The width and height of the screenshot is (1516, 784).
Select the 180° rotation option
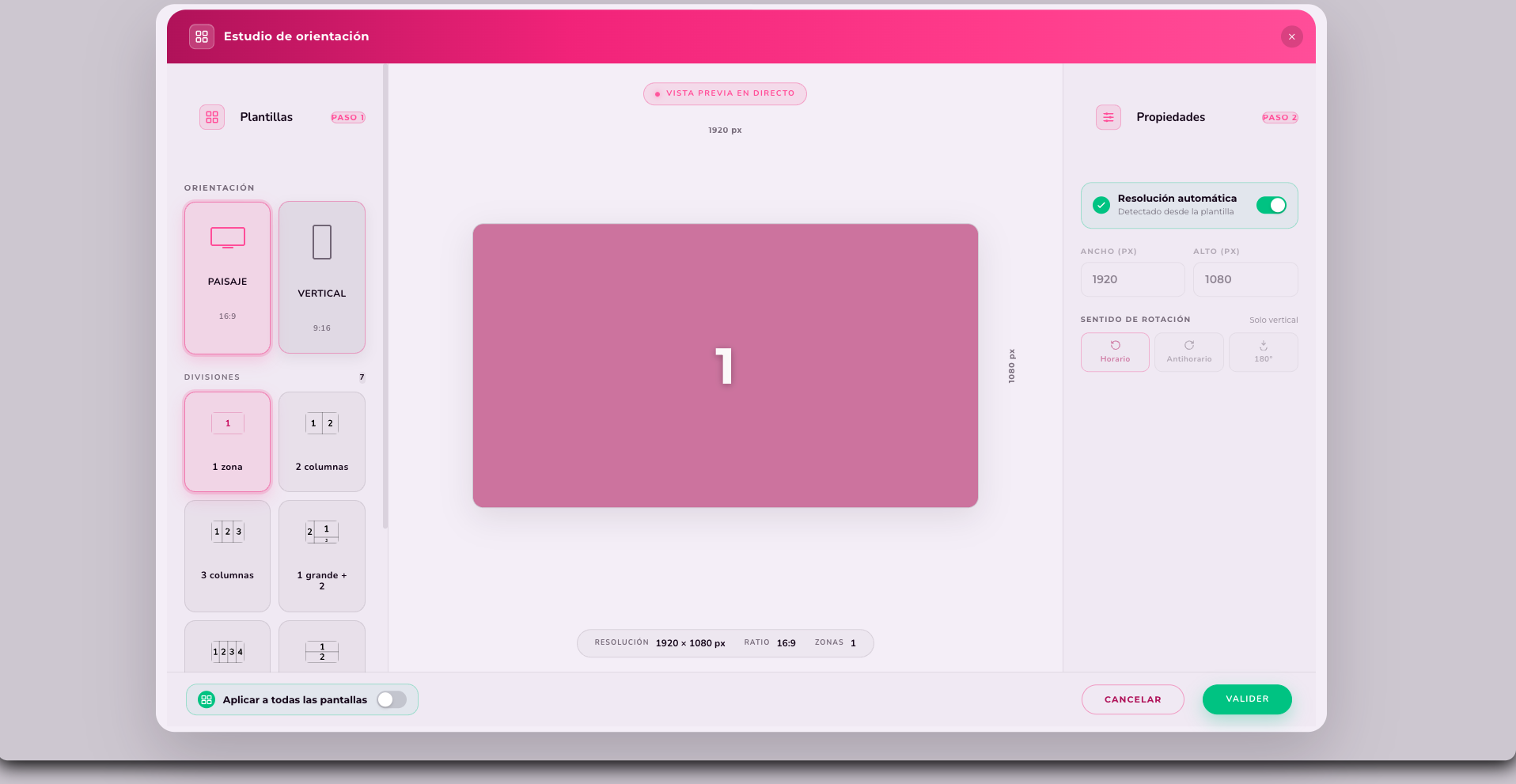1264,352
